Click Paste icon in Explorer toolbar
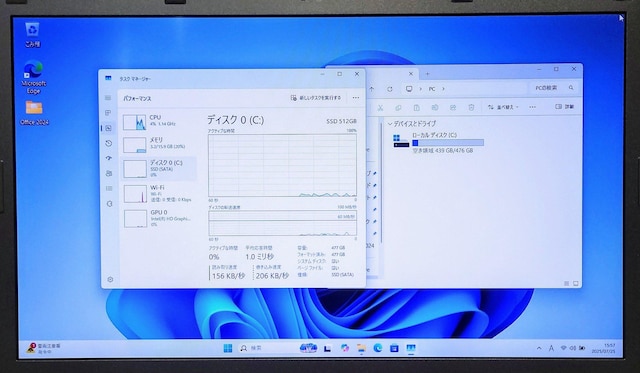640x373 pixels. click(416, 108)
